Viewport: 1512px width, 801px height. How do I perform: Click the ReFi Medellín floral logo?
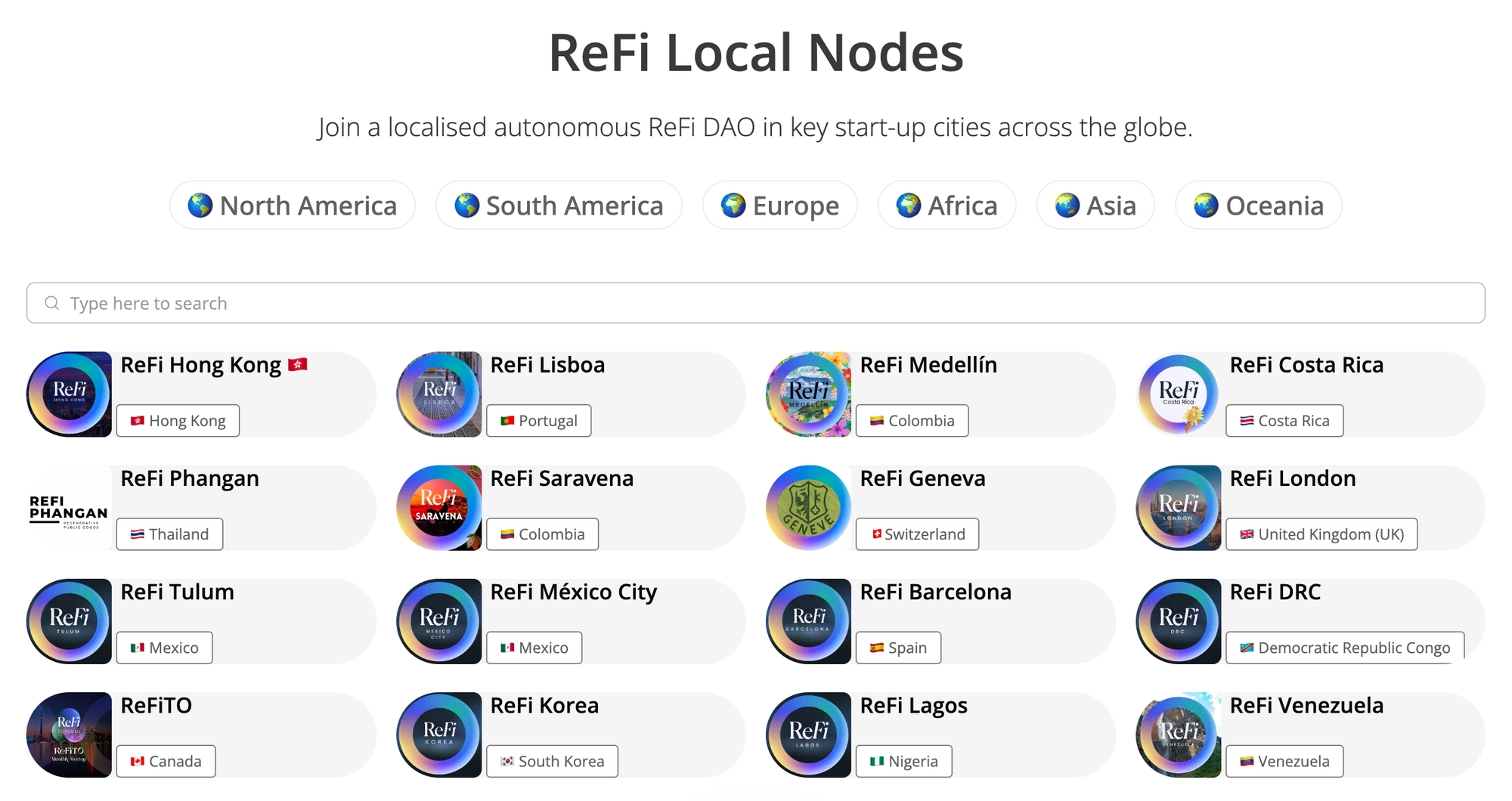(x=809, y=394)
